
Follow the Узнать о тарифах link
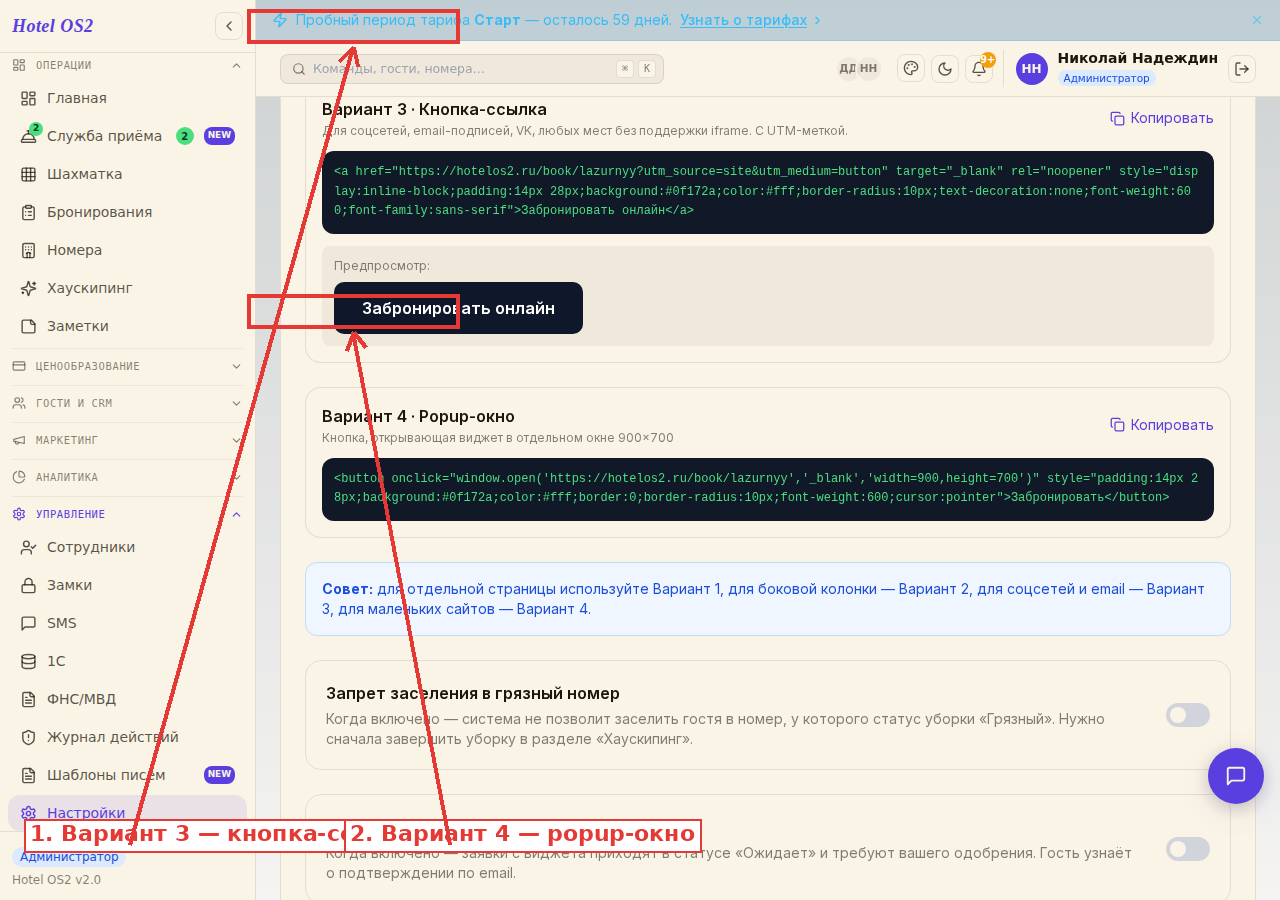pos(743,20)
